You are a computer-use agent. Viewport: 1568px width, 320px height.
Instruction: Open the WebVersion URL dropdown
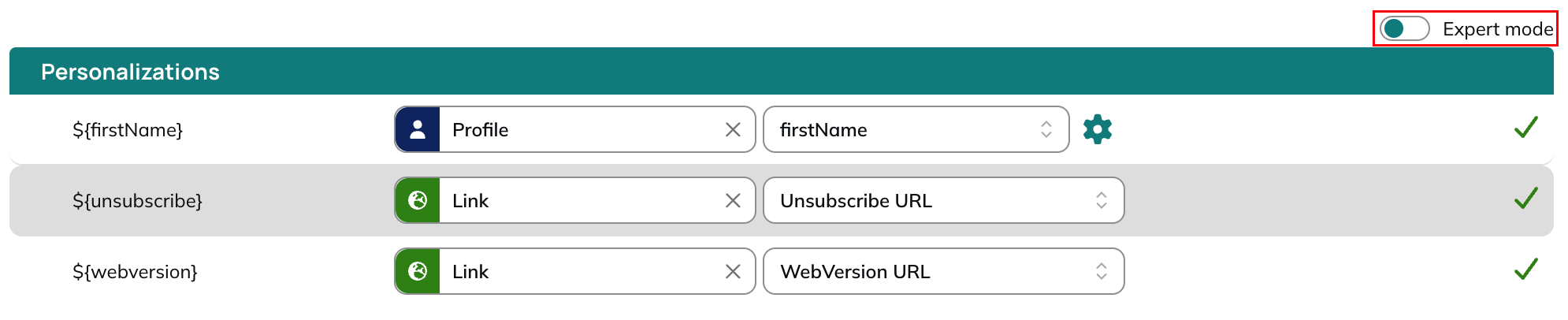pyautogui.click(x=943, y=271)
